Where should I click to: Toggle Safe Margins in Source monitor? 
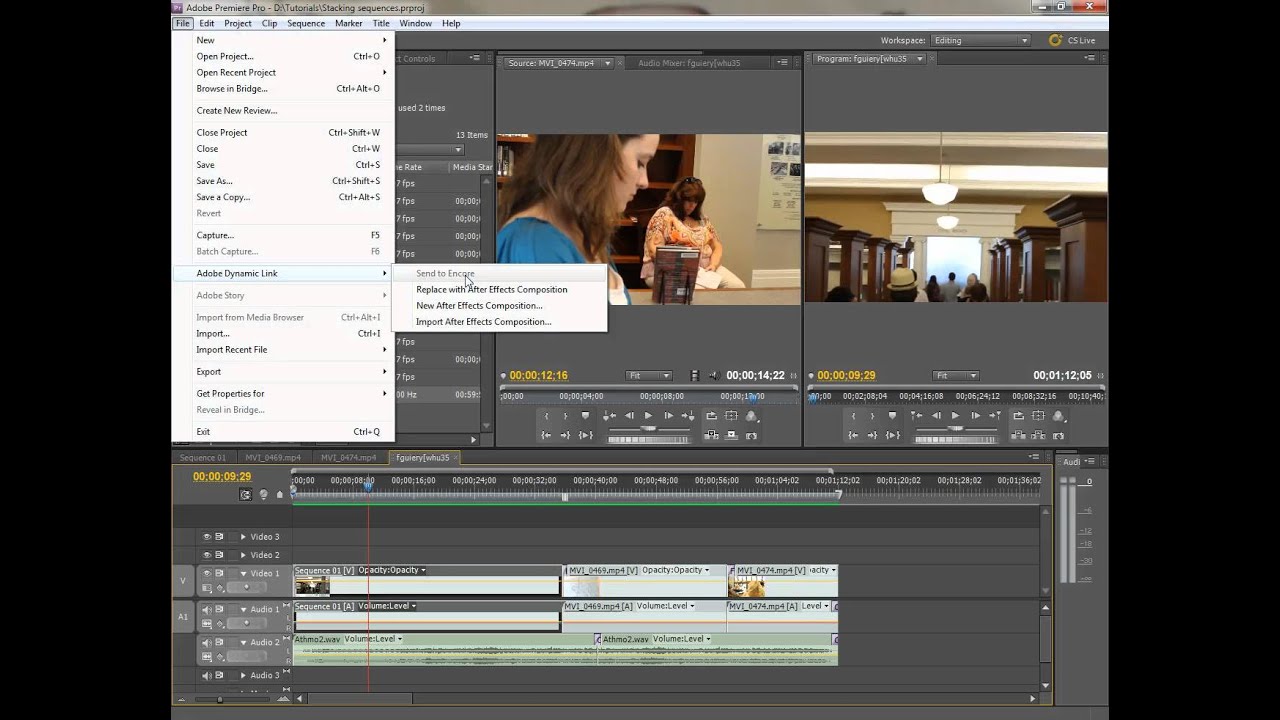(x=731, y=416)
